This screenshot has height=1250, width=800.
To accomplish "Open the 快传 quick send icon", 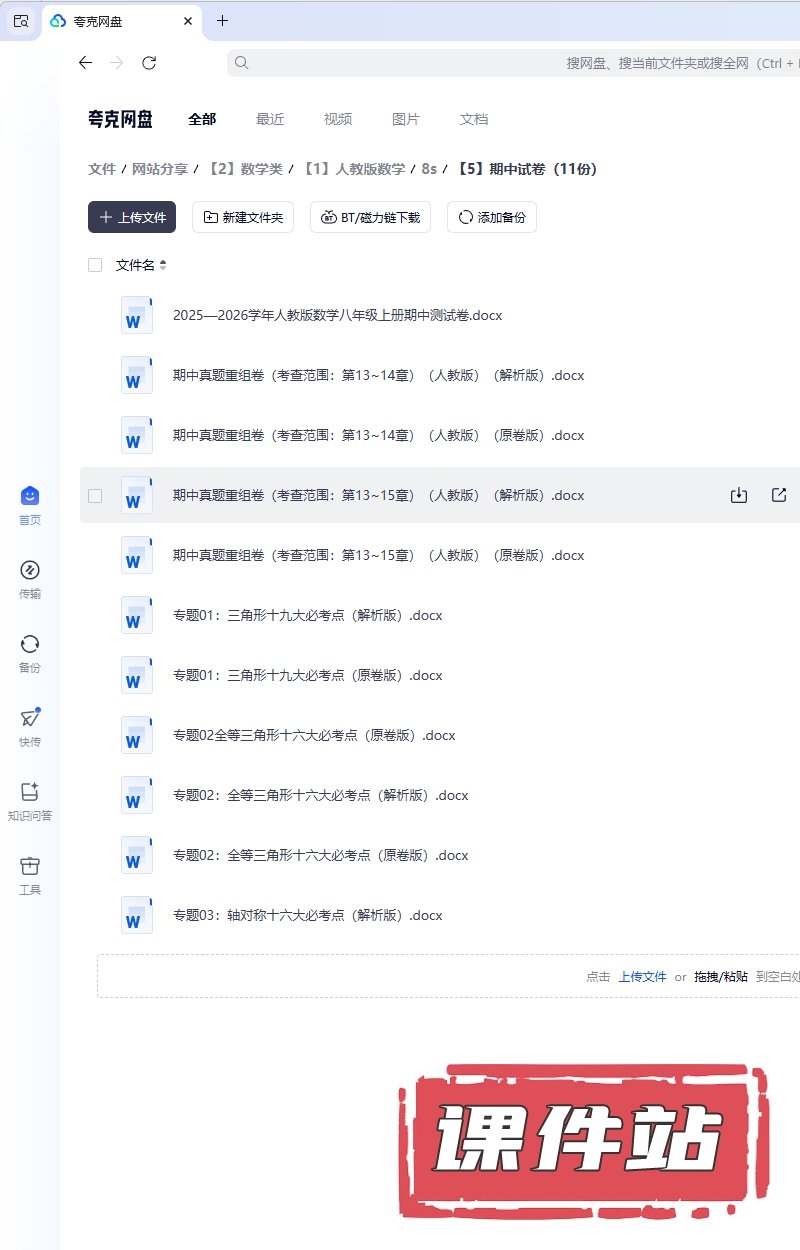I will click(30, 718).
